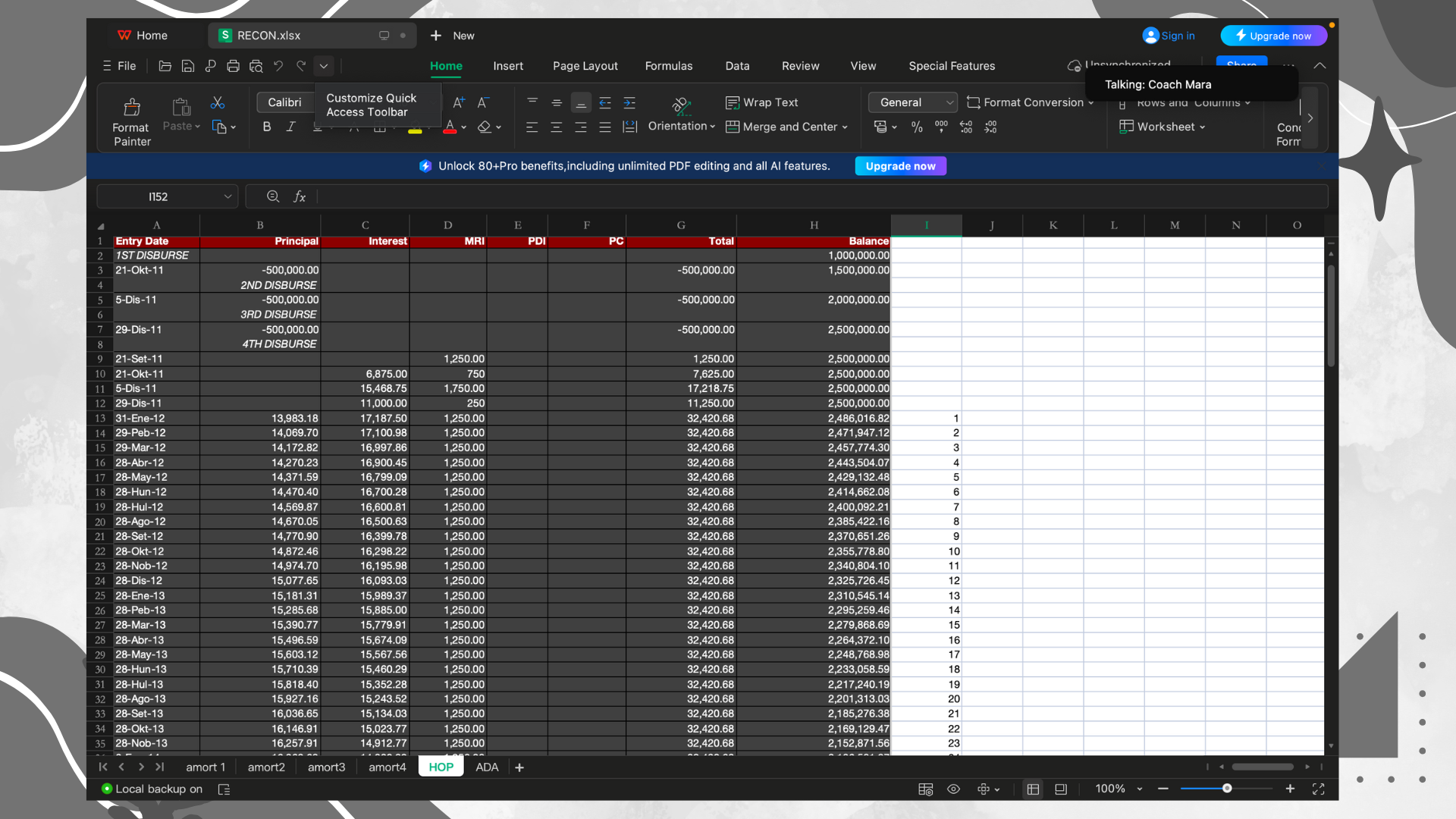Click the Sign in link
The width and height of the screenshot is (1456, 819).
pos(1177,36)
